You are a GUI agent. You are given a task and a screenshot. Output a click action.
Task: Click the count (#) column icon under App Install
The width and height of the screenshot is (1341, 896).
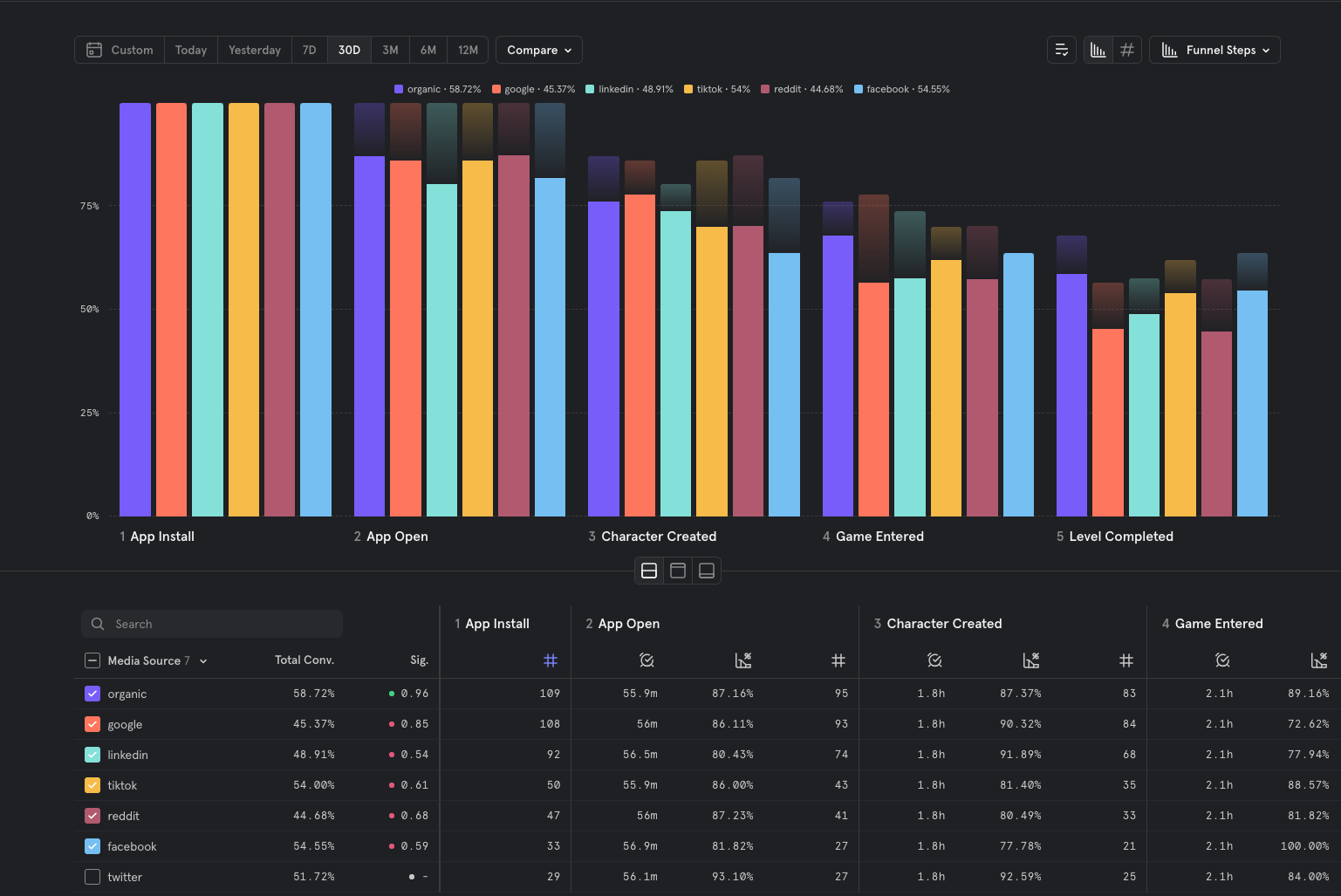click(x=551, y=660)
